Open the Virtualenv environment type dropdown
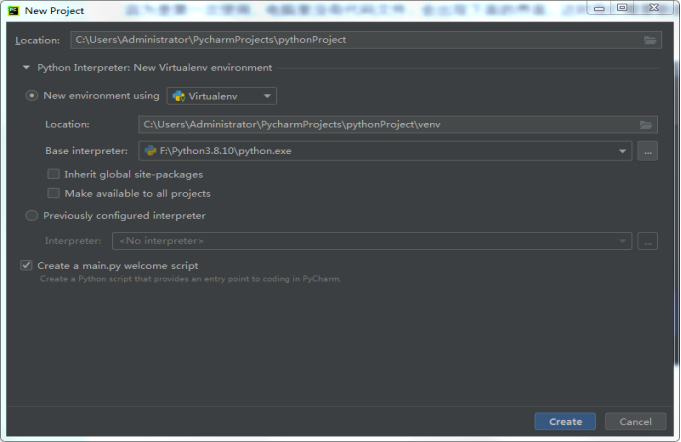Image resolution: width=681 pixels, height=442 pixels. tap(221, 96)
